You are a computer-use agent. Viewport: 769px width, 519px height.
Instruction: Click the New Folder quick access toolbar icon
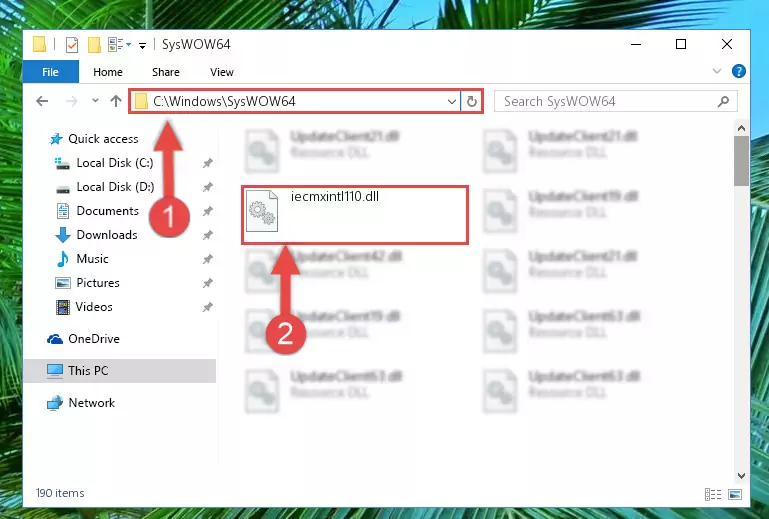(x=94, y=45)
